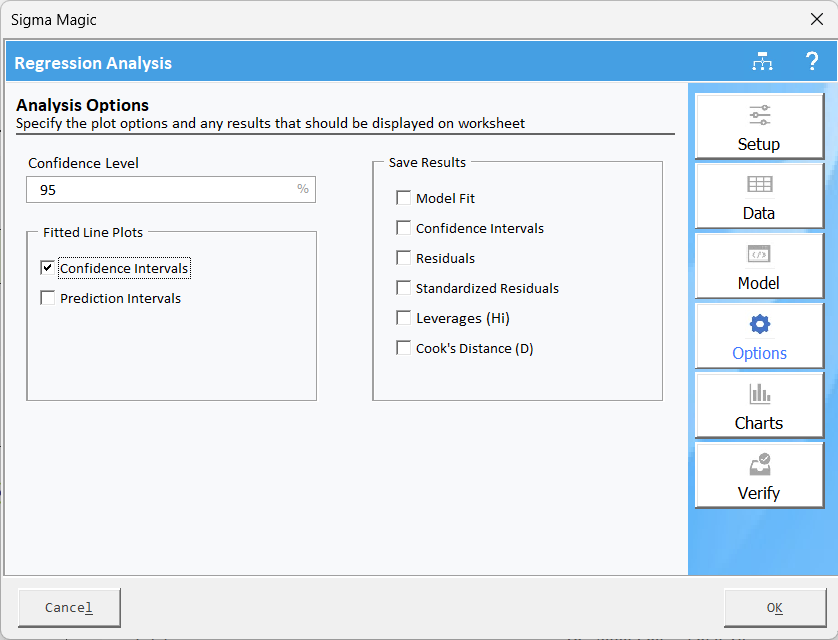Go to the Setup tab
The height and width of the screenshot is (640, 838).
(759, 127)
